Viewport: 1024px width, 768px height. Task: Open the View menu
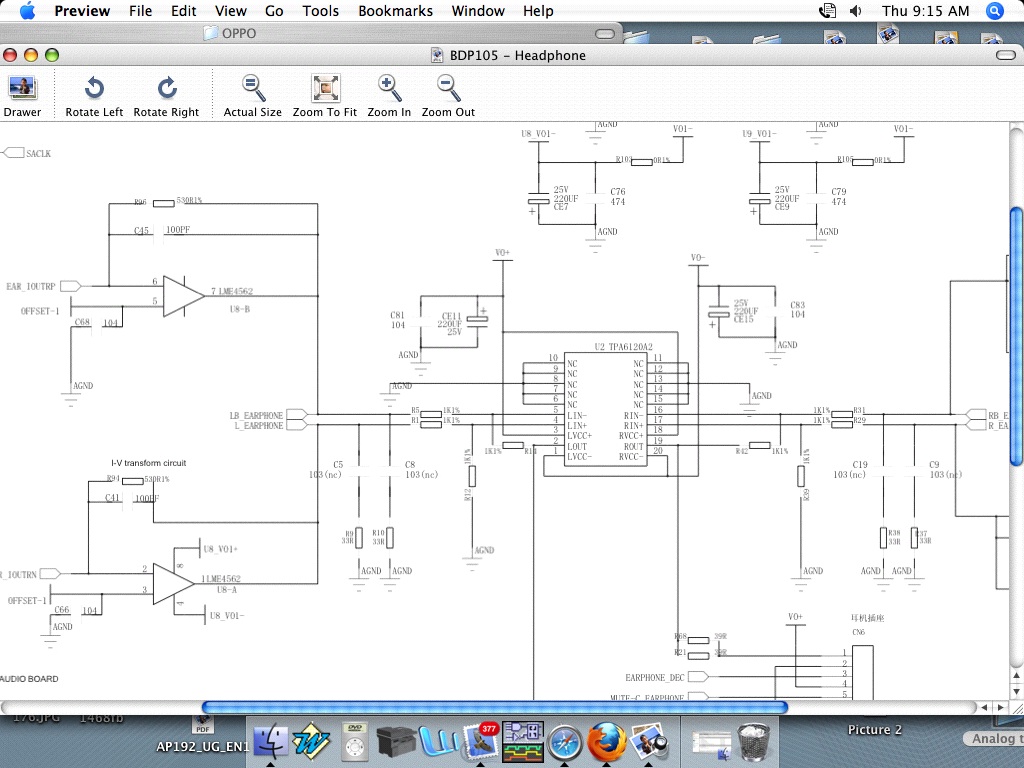click(x=231, y=10)
